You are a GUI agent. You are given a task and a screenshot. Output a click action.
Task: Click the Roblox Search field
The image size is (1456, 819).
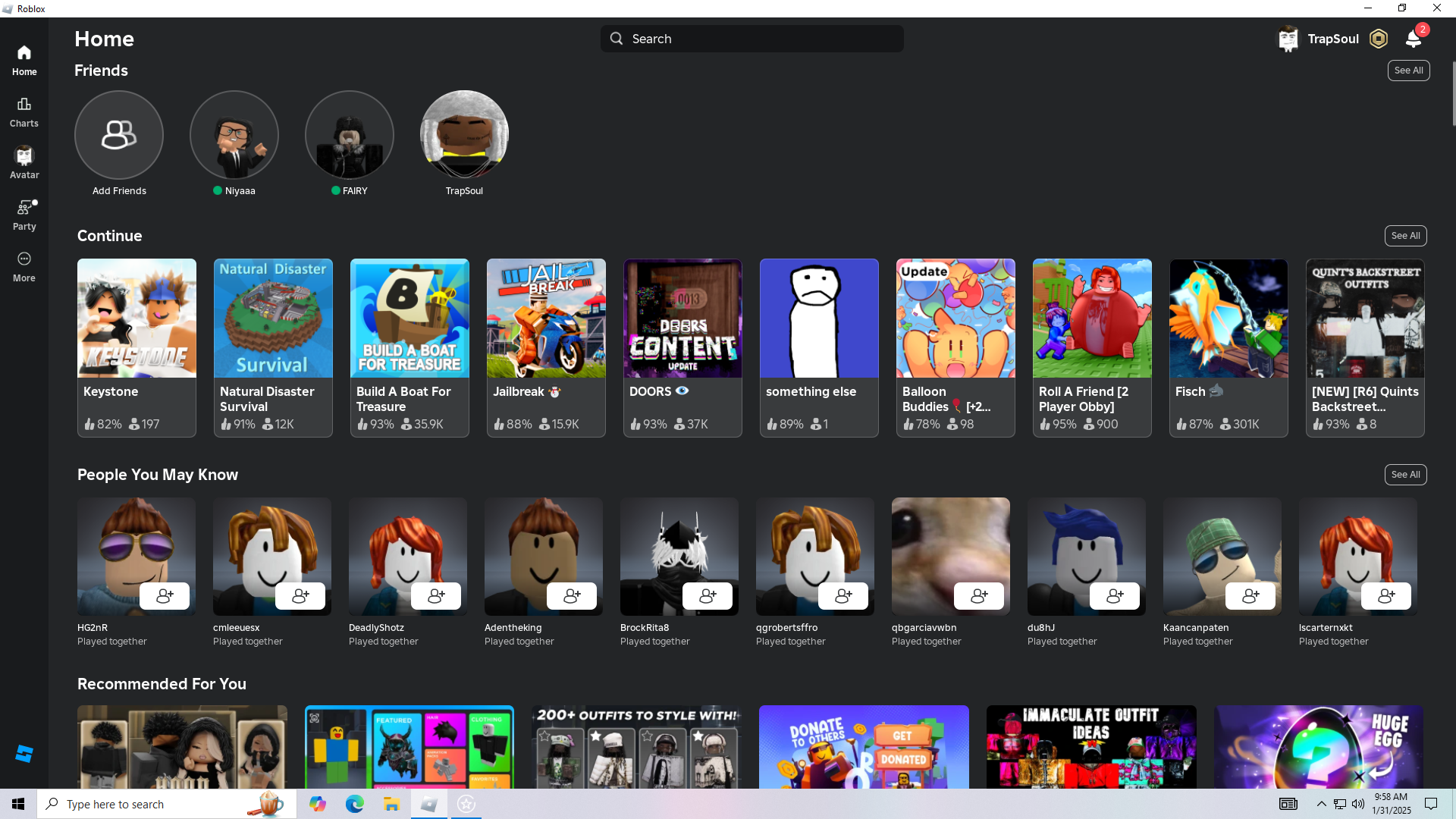point(752,39)
